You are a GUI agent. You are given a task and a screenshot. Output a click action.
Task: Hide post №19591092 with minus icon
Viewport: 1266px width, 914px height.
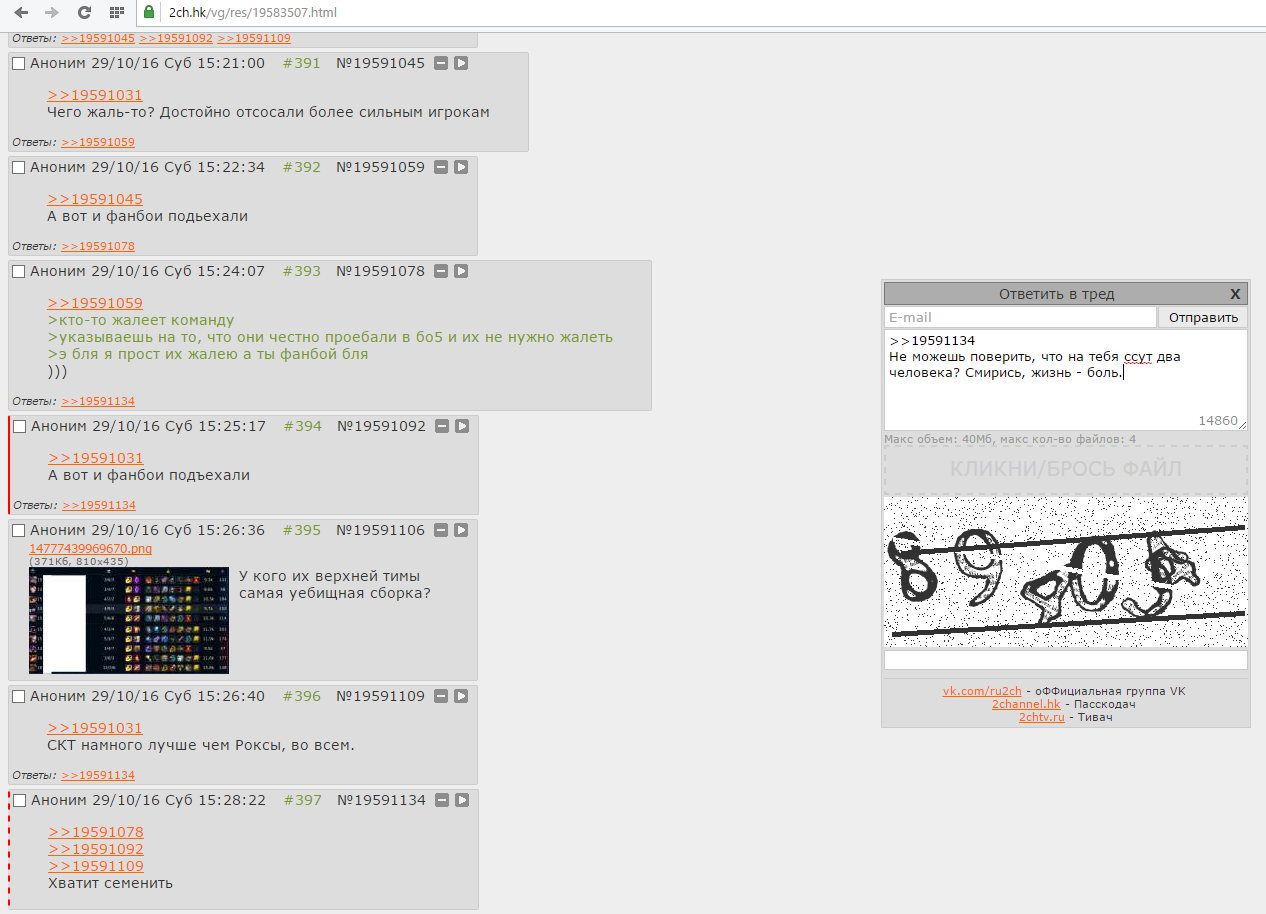(442, 426)
